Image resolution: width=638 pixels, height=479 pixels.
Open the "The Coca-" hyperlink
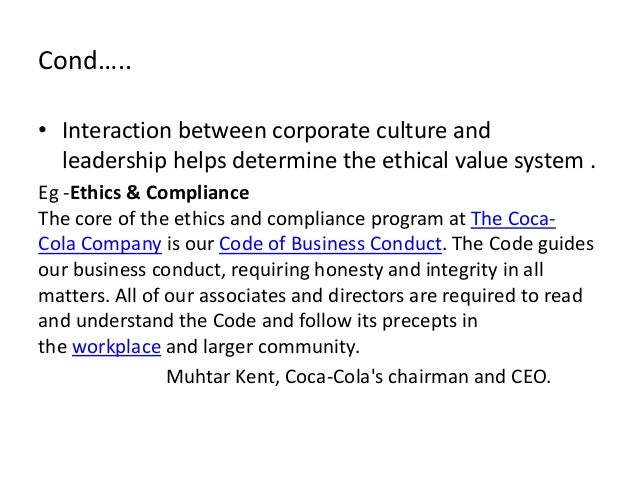(513, 219)
